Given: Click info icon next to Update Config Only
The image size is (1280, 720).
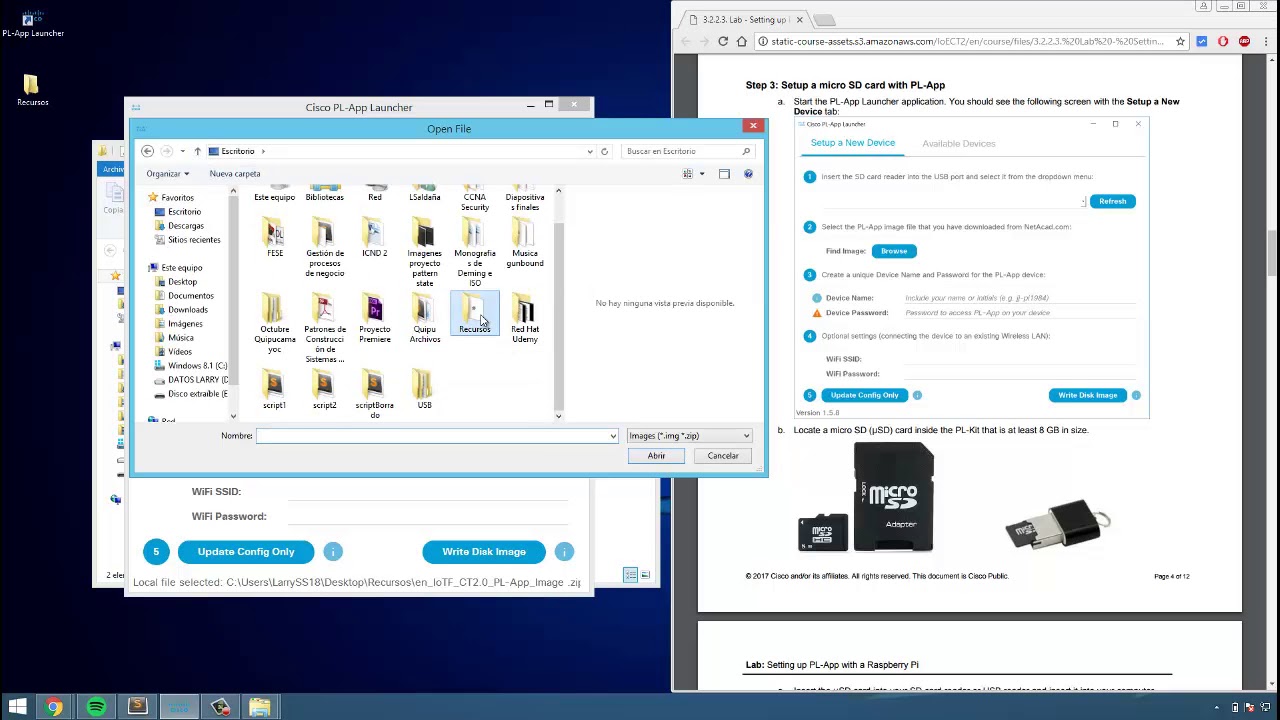Looking at the screenshot, I should pyautogui.click(x=333, y=552).
